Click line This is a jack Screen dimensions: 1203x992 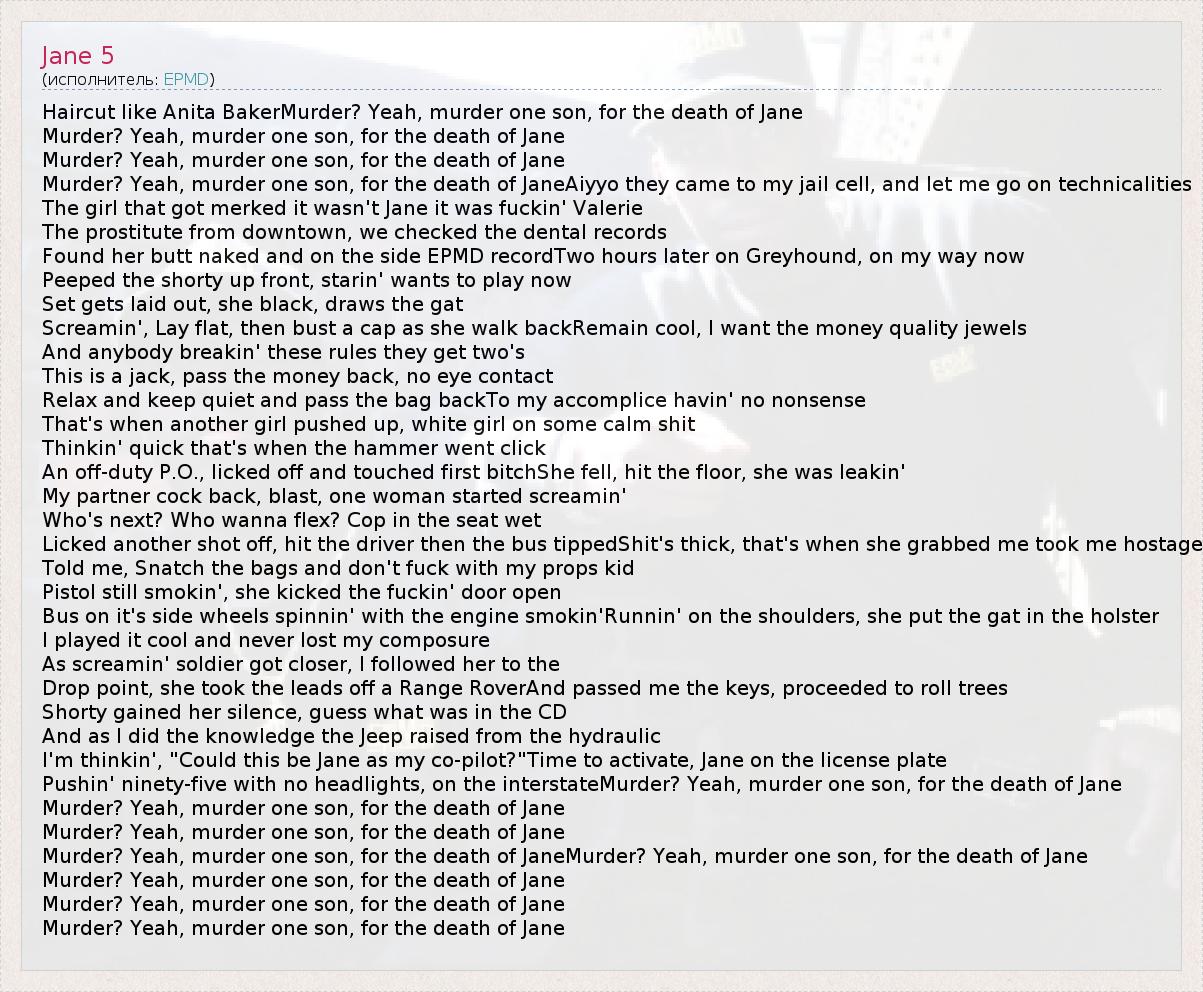coord(297,376)
